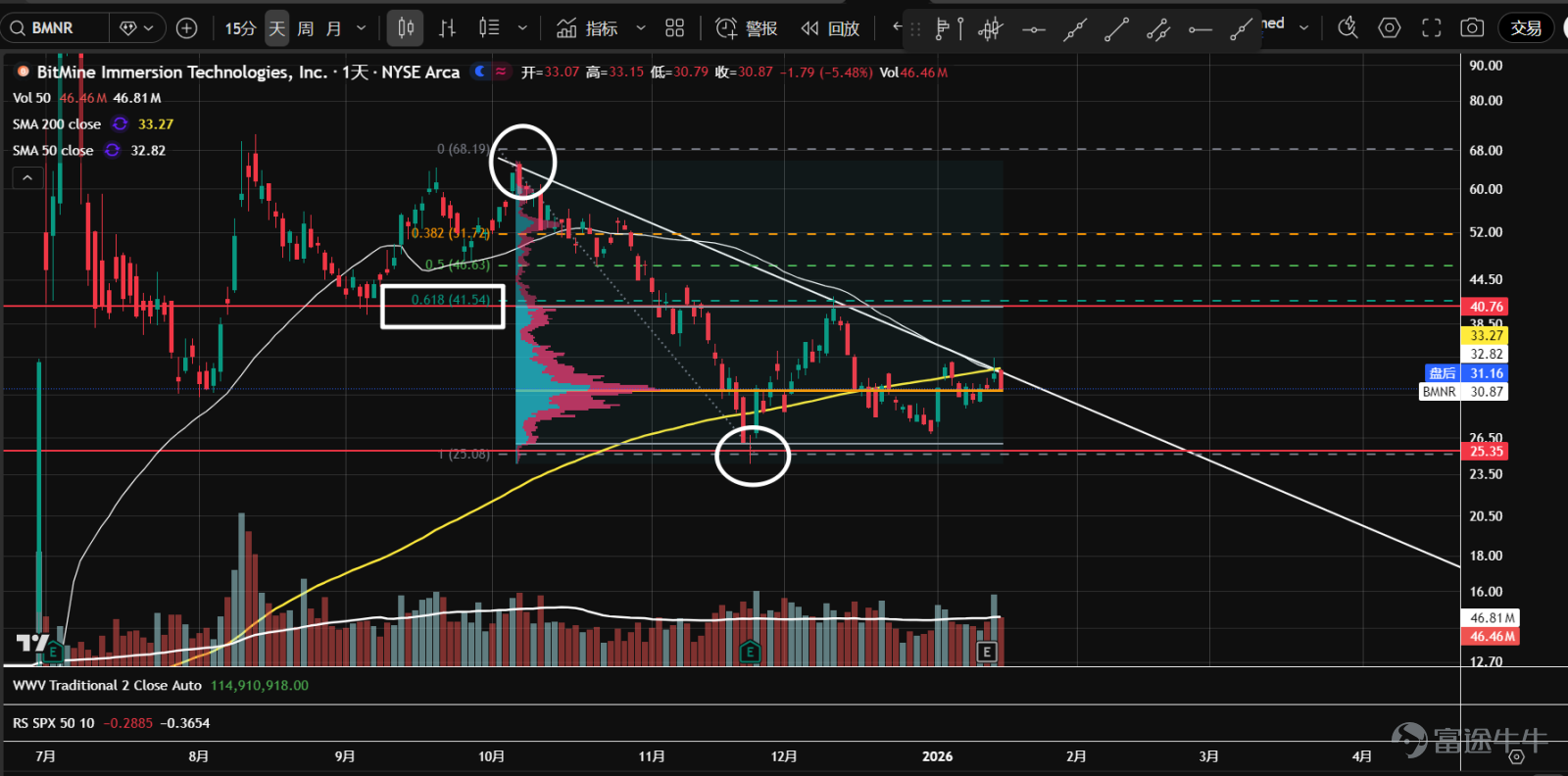
Task: Select the horizontal ray drawing tool
Action: pos(1200,29)
